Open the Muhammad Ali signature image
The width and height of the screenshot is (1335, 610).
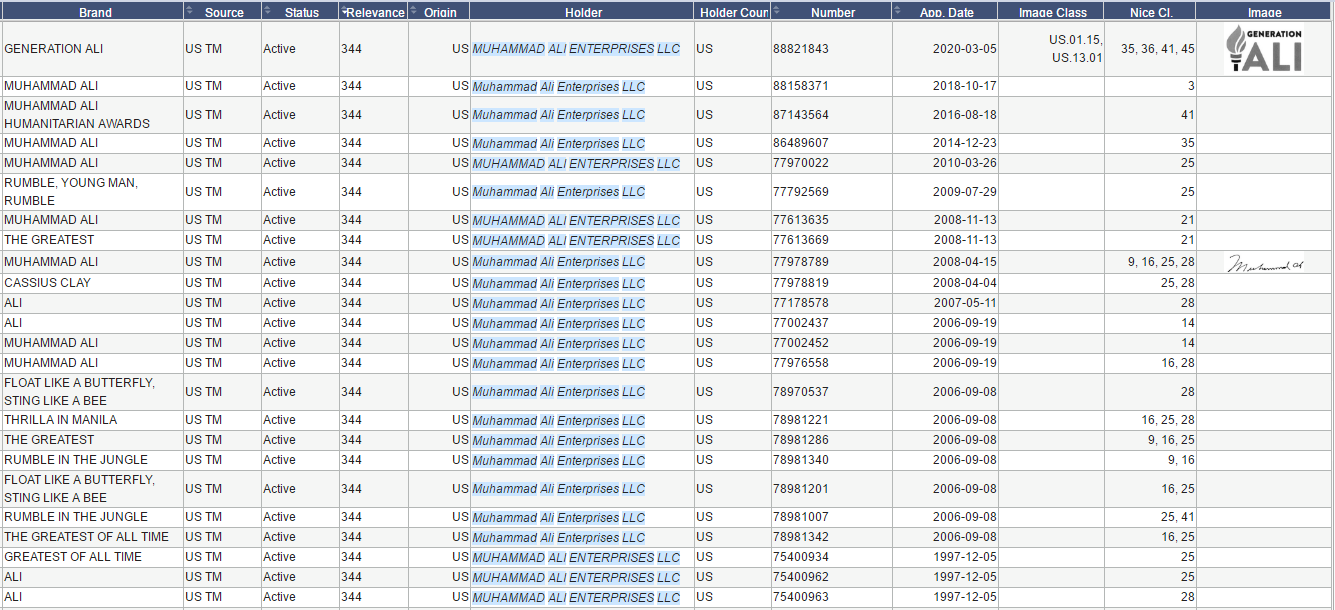tap(1265, 263)
